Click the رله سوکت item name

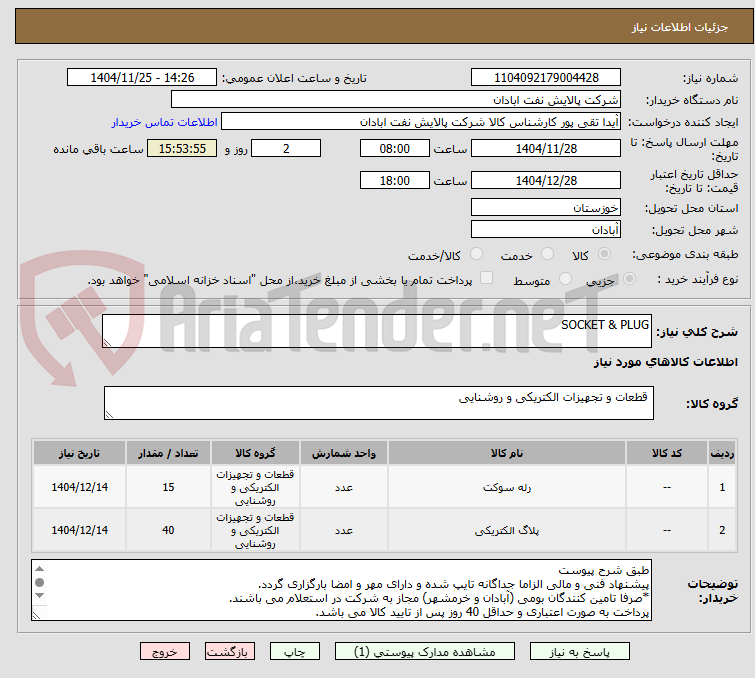[x=507, y=487]
